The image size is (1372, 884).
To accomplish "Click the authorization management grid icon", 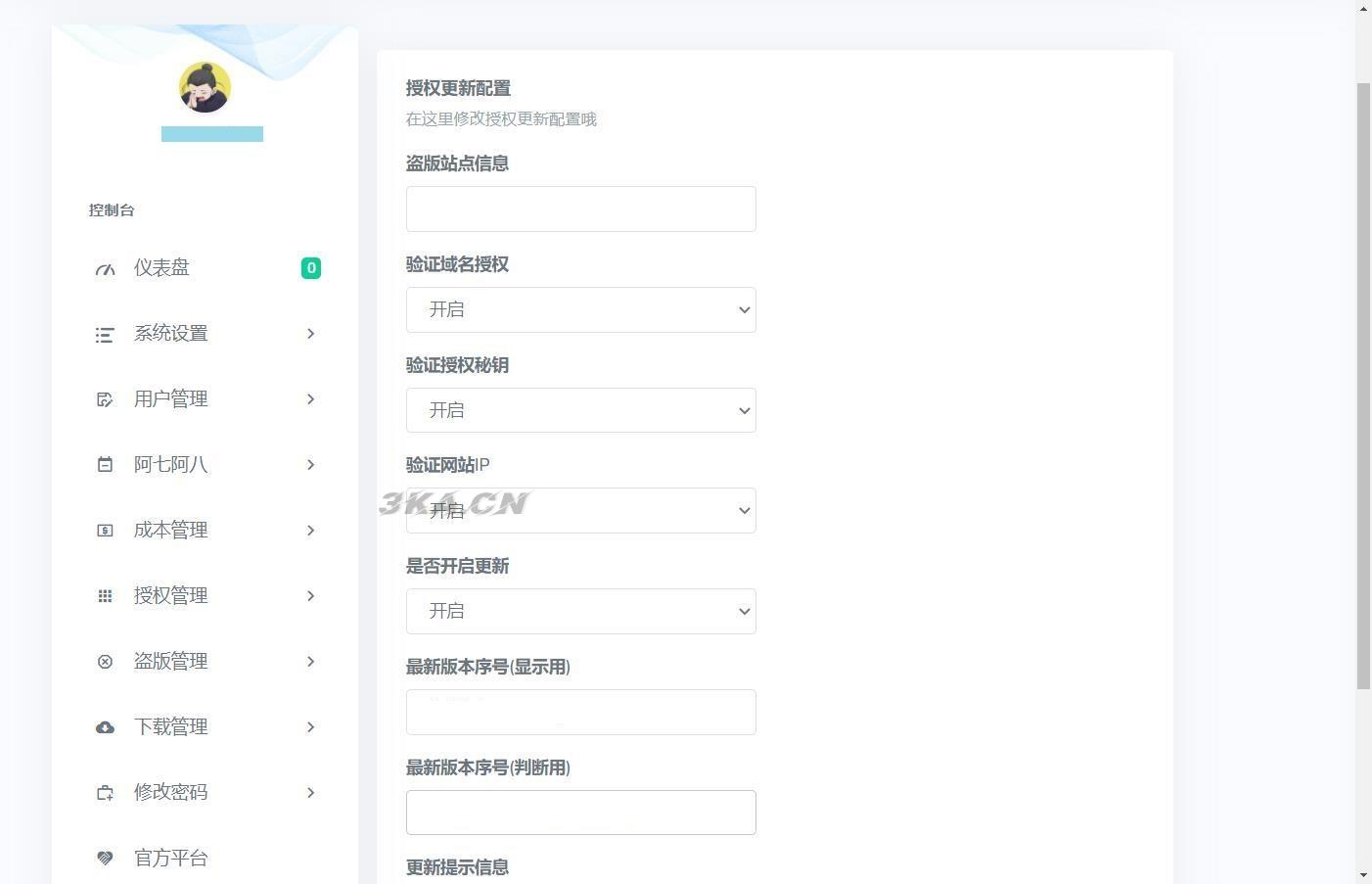I will [x=105, y=596].
